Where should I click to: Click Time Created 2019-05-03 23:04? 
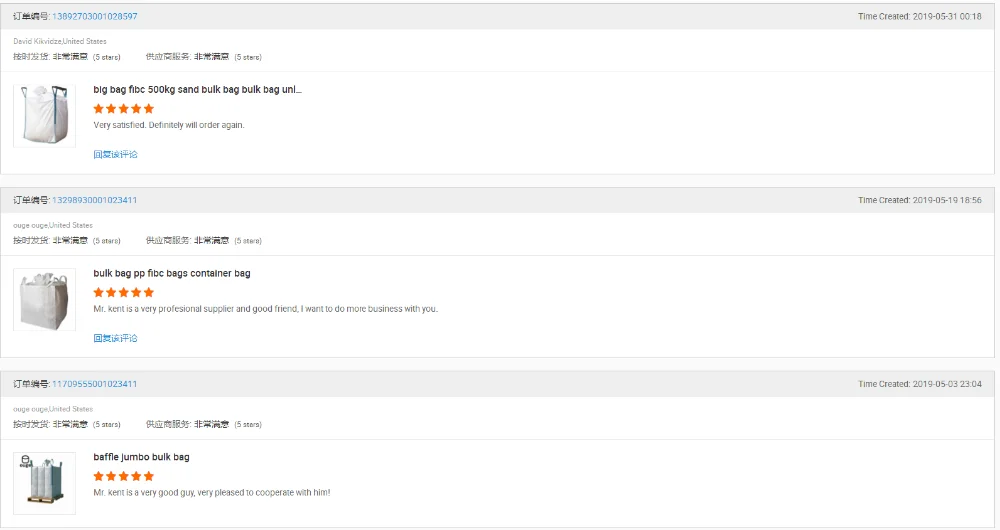click(919, 384)
